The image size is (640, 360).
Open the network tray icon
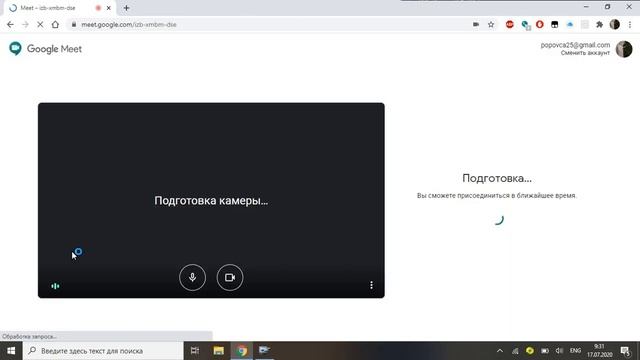click(515, 351)
